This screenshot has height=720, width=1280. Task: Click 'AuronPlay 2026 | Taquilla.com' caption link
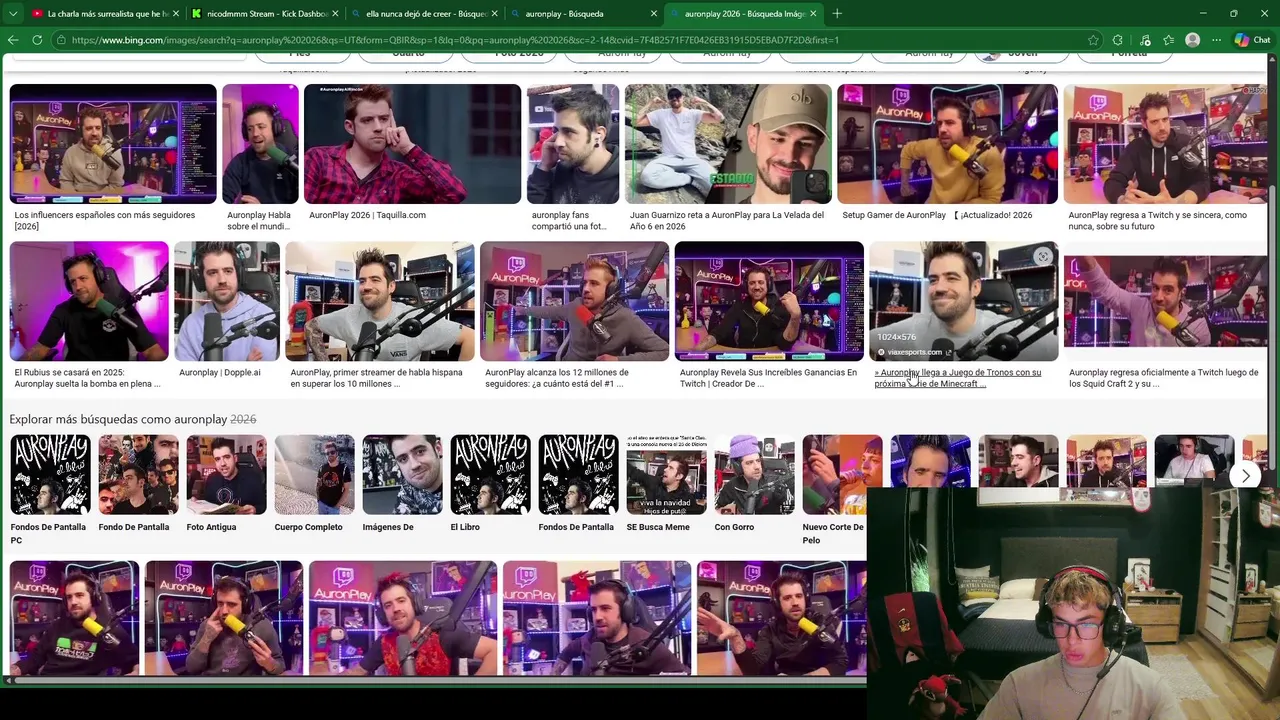coord(367,215)
